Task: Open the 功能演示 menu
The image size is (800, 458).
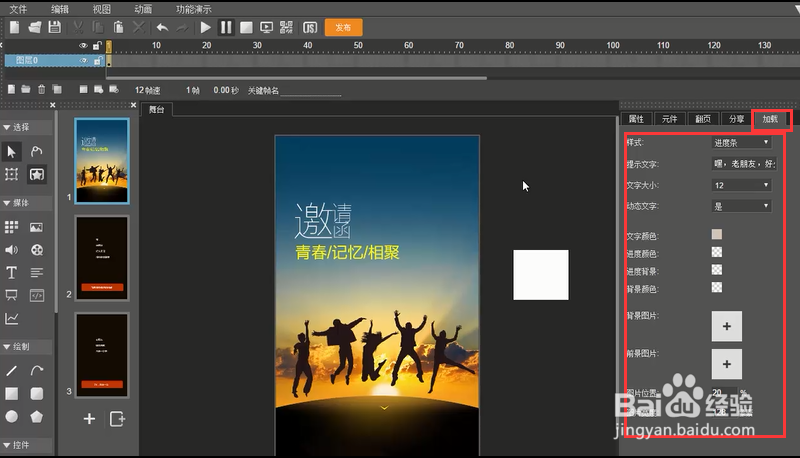Action: (193, 9)
